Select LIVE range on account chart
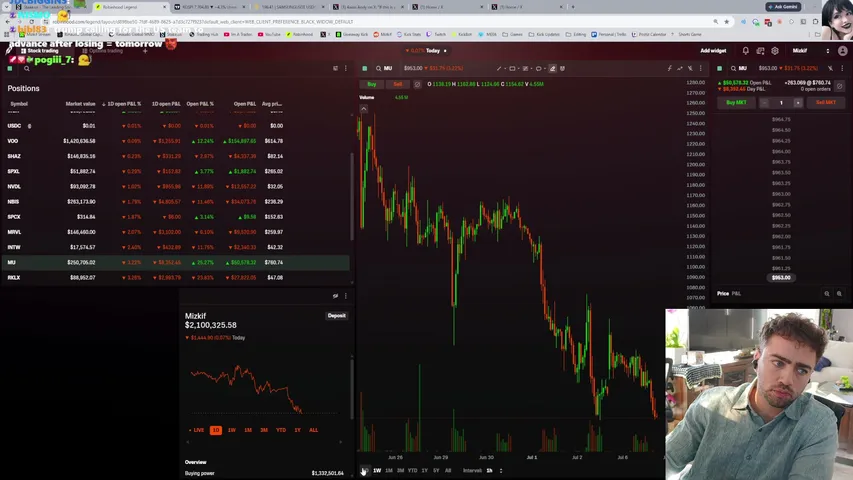The height and width of the screenshot is (480, 853). [196, 430]
